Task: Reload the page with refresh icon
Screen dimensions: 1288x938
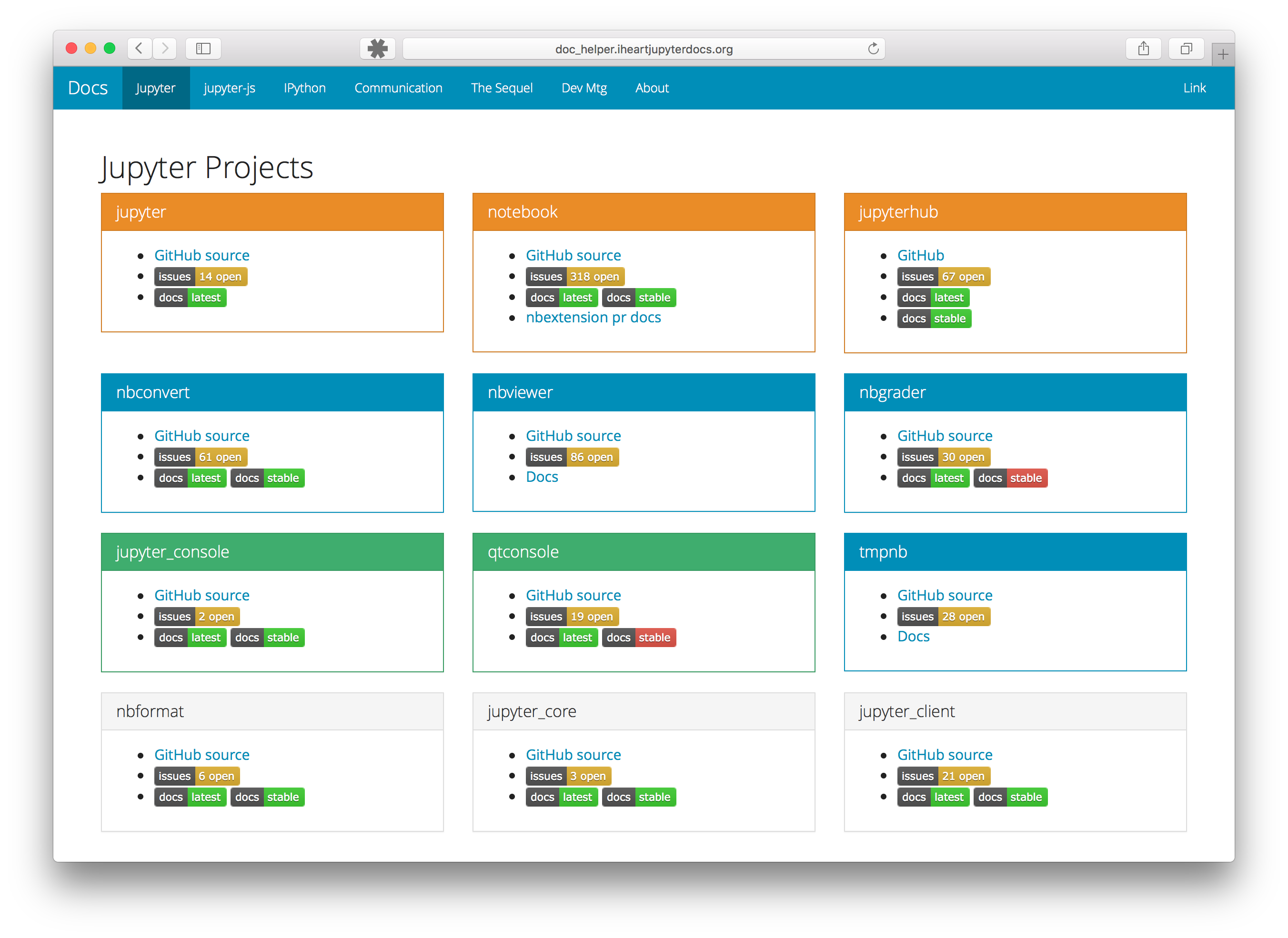Action: (x=874, y=49)
